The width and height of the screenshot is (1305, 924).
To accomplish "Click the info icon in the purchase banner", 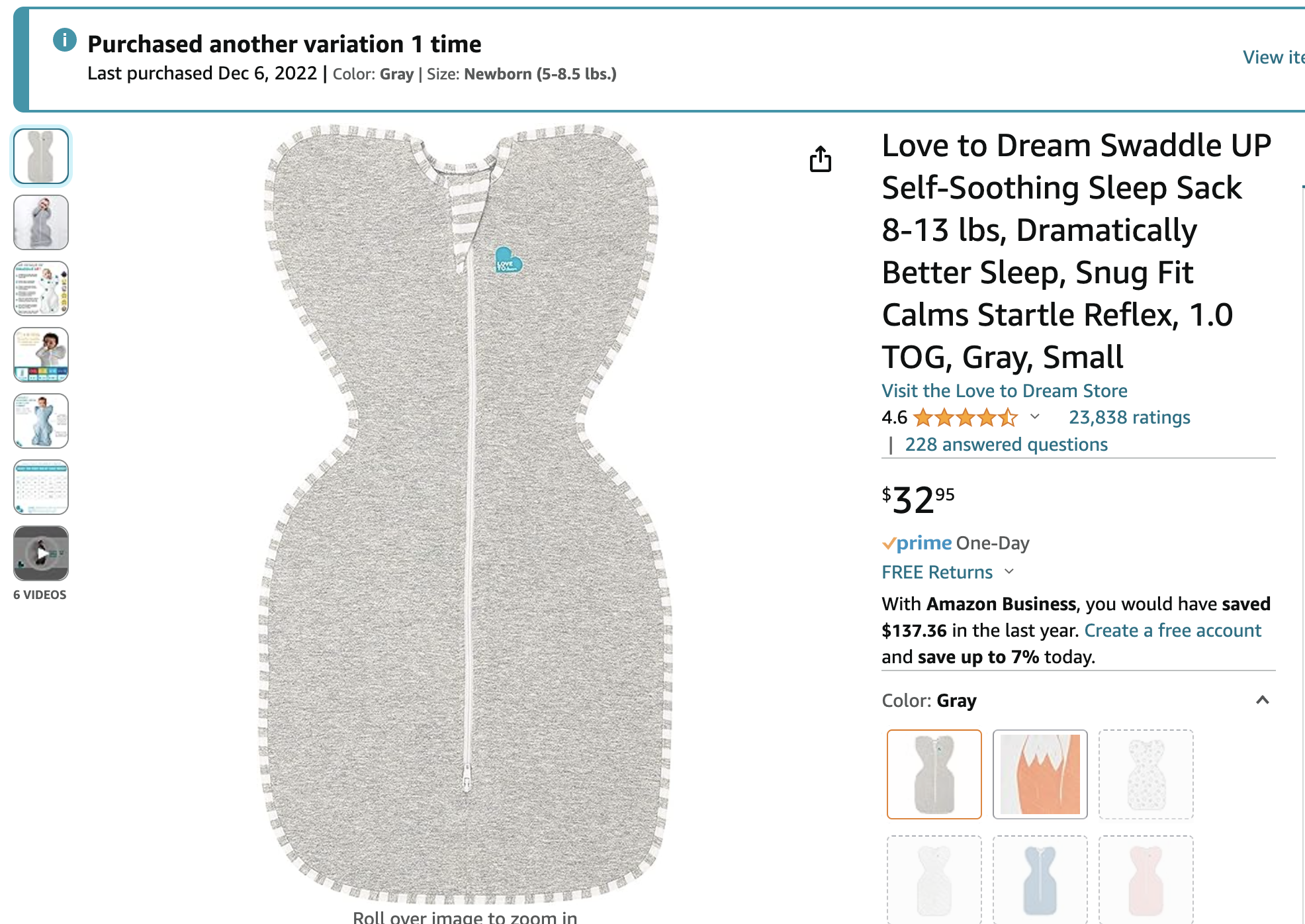I will coord(65,40).
